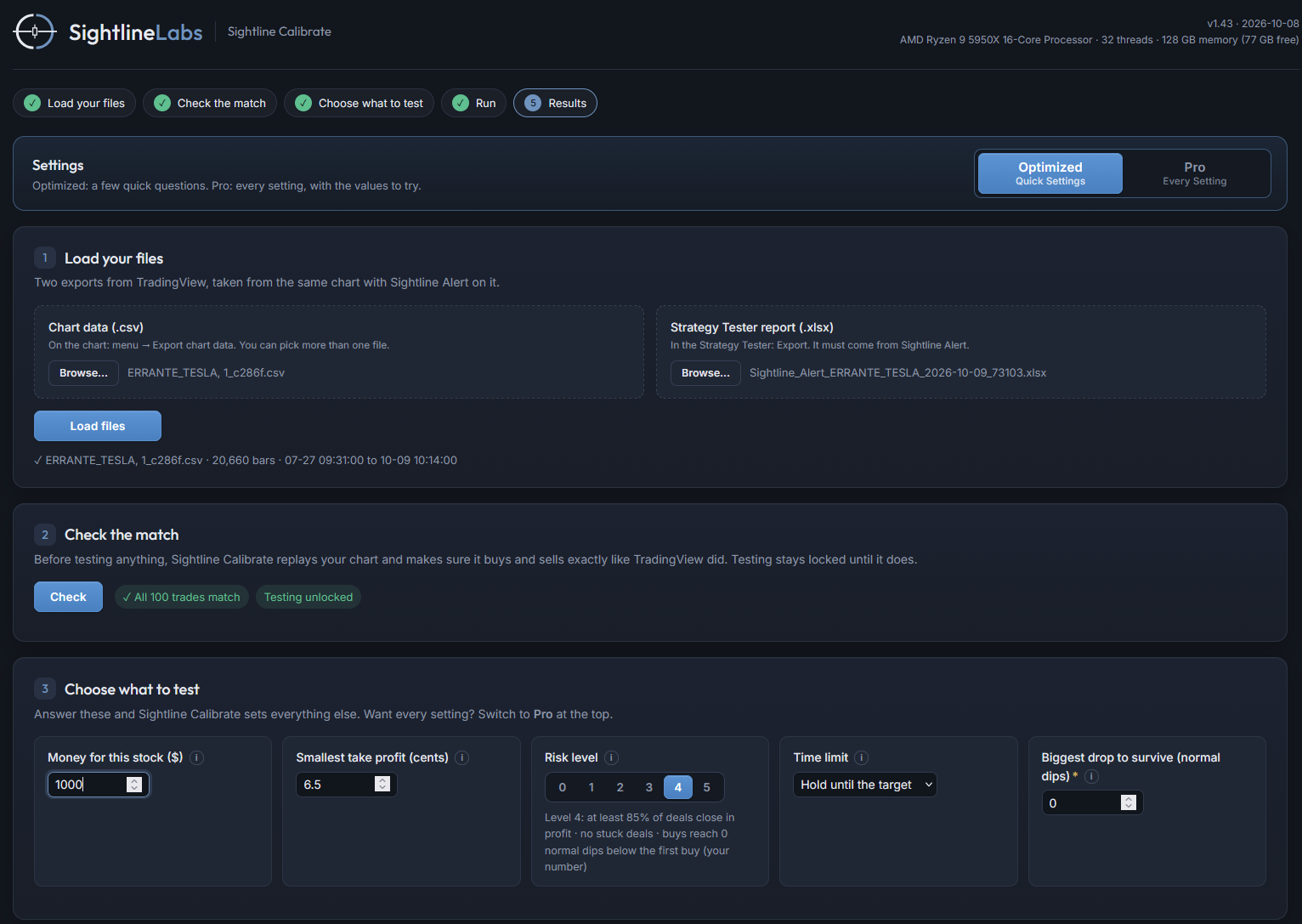
Task: Click green checkmark on Run step
Action: [461, 103]
